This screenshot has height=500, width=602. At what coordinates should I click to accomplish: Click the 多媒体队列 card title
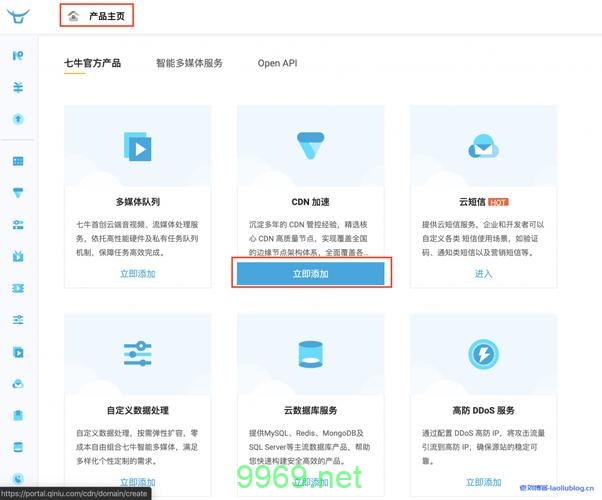[x=137, y=202]
